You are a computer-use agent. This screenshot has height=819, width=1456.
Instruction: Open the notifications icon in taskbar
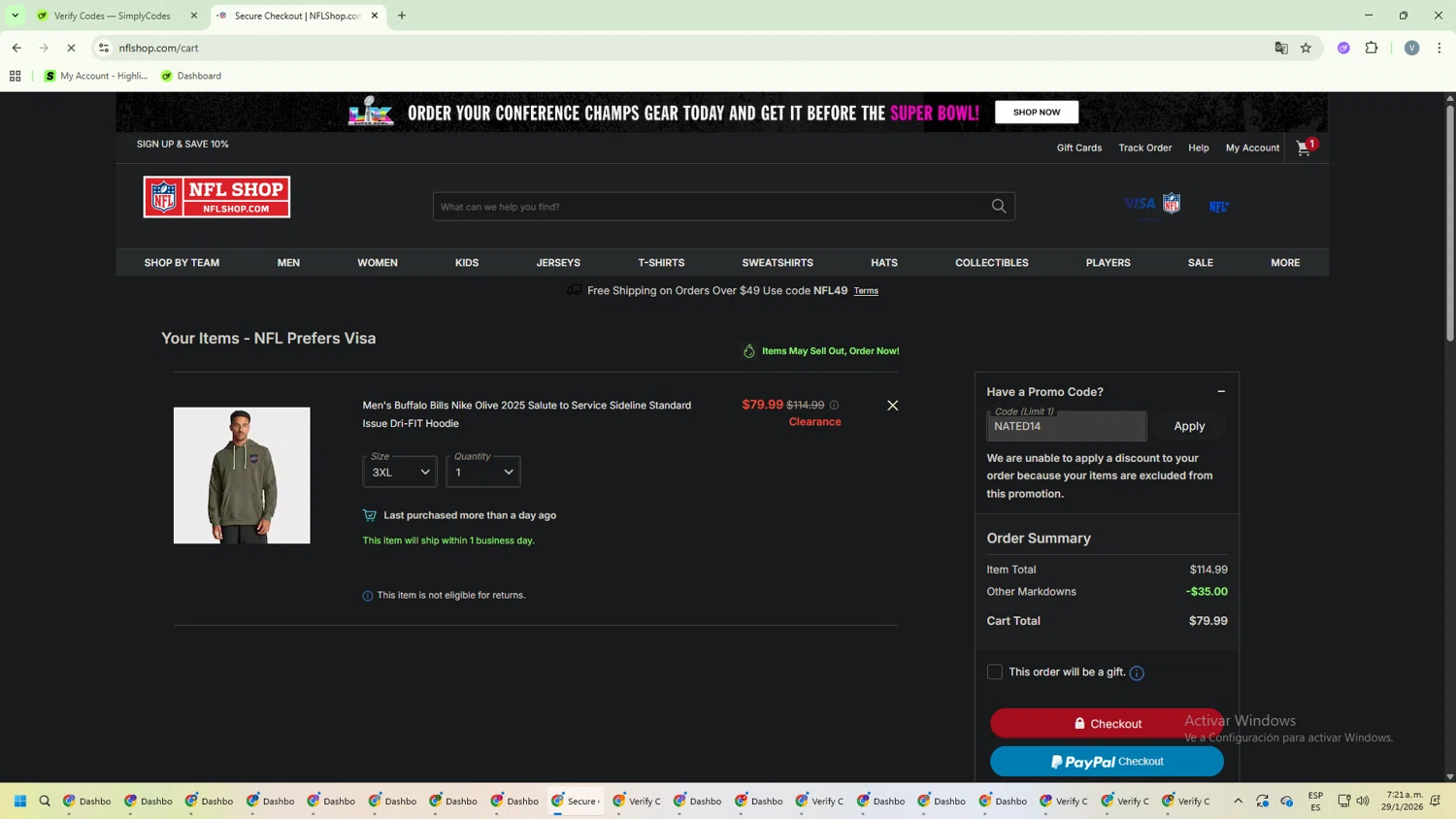point(1436,801)
